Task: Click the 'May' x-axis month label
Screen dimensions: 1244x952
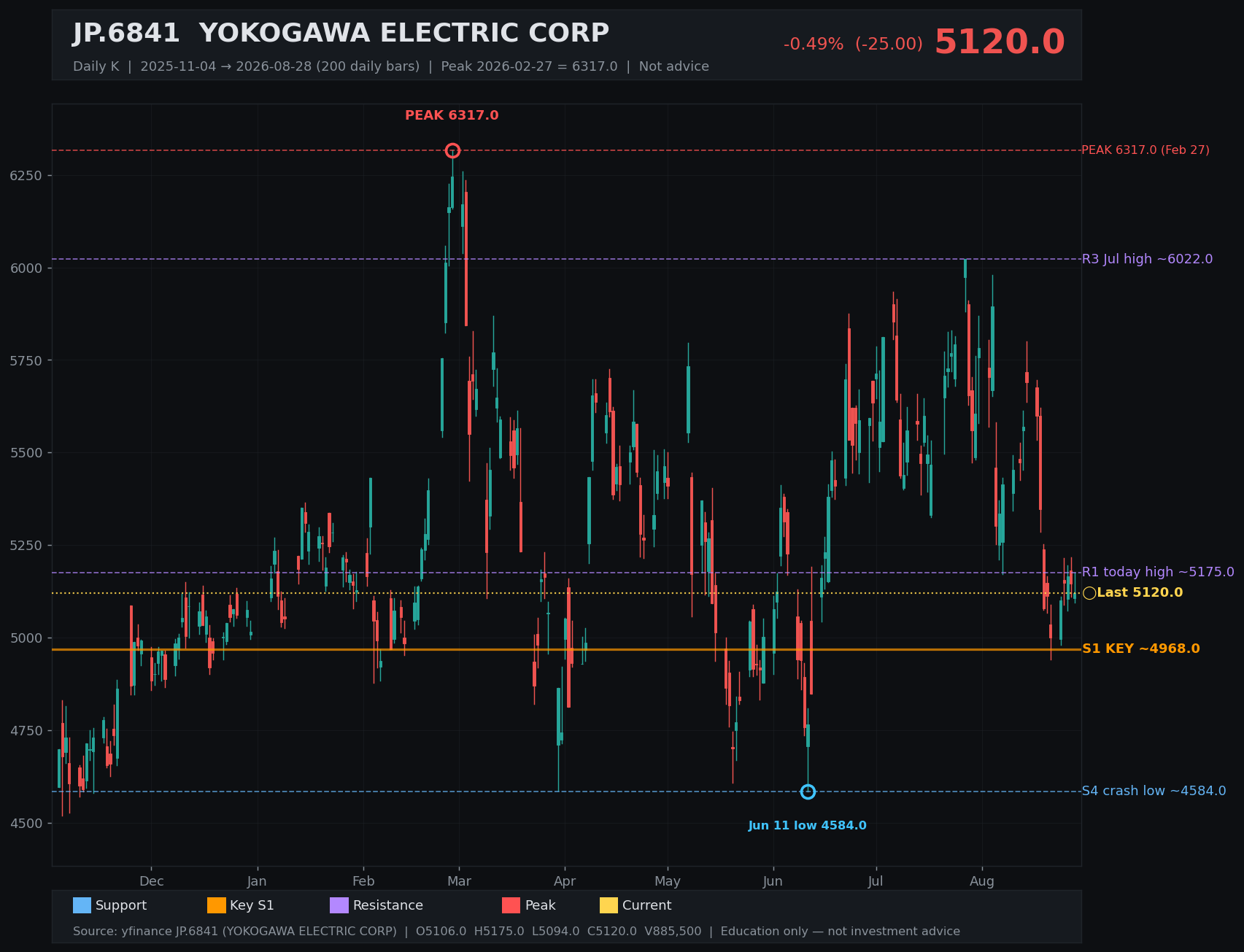Action: click(668, 881)
